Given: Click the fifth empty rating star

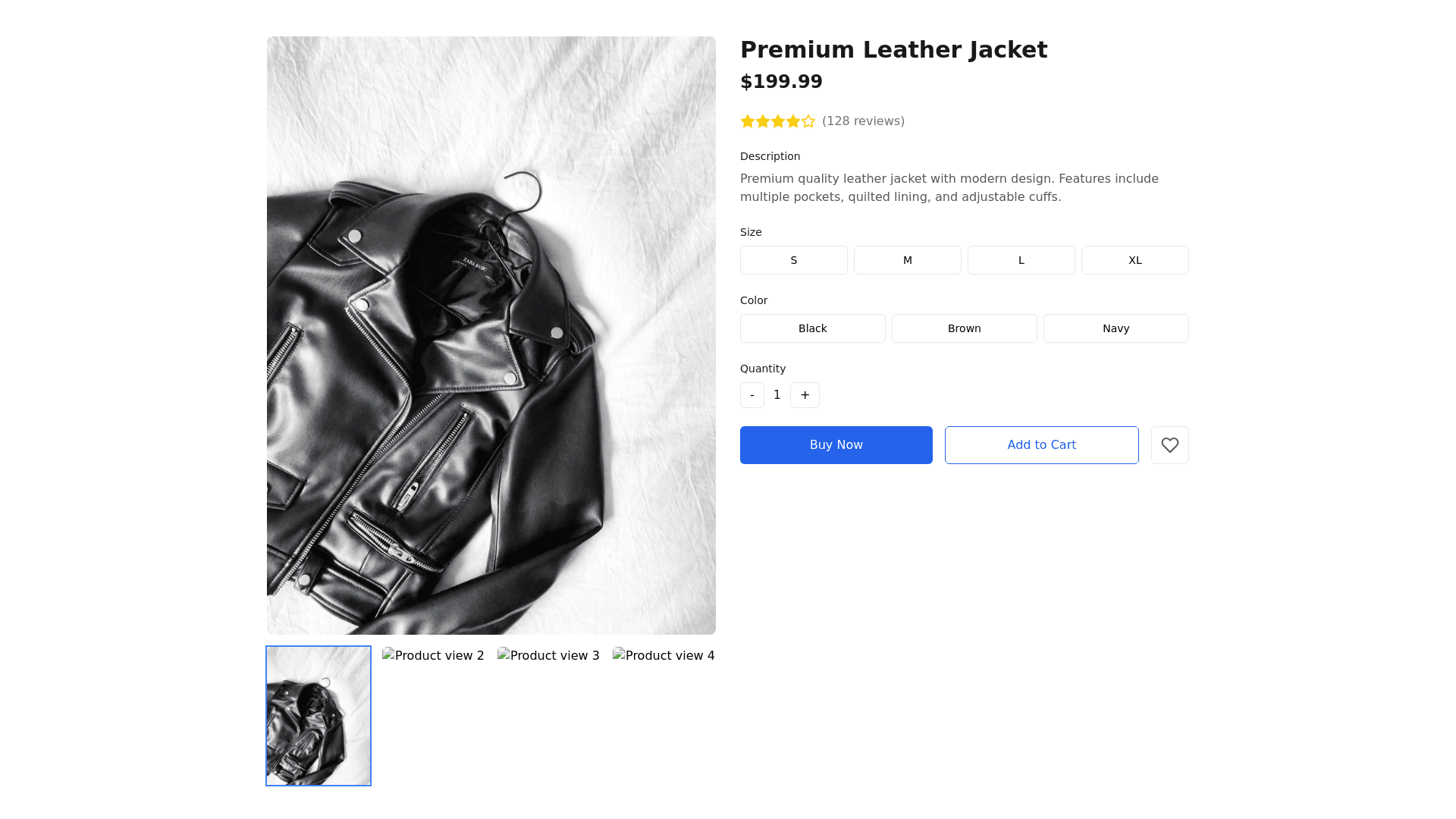Looking at the screenshot, I should point(808,121).
